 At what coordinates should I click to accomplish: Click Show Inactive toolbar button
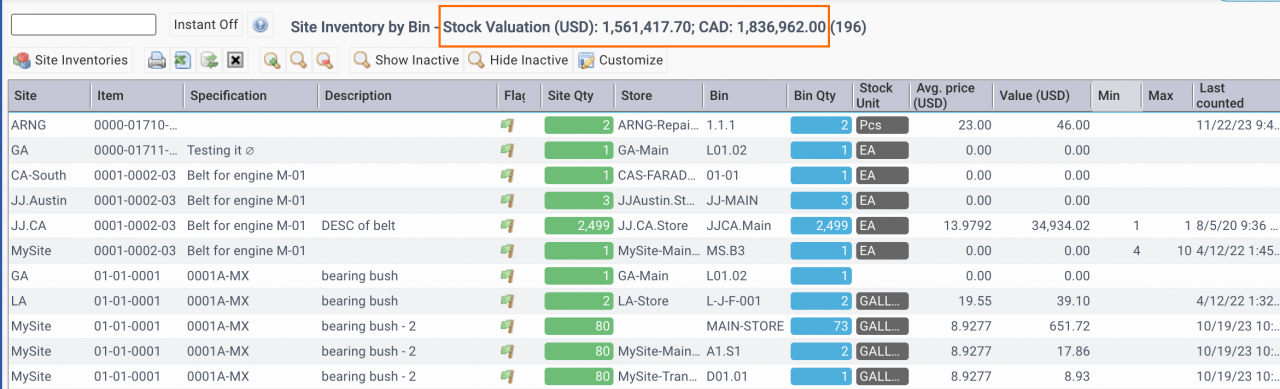pyautogui.click(x=407, y=60)
